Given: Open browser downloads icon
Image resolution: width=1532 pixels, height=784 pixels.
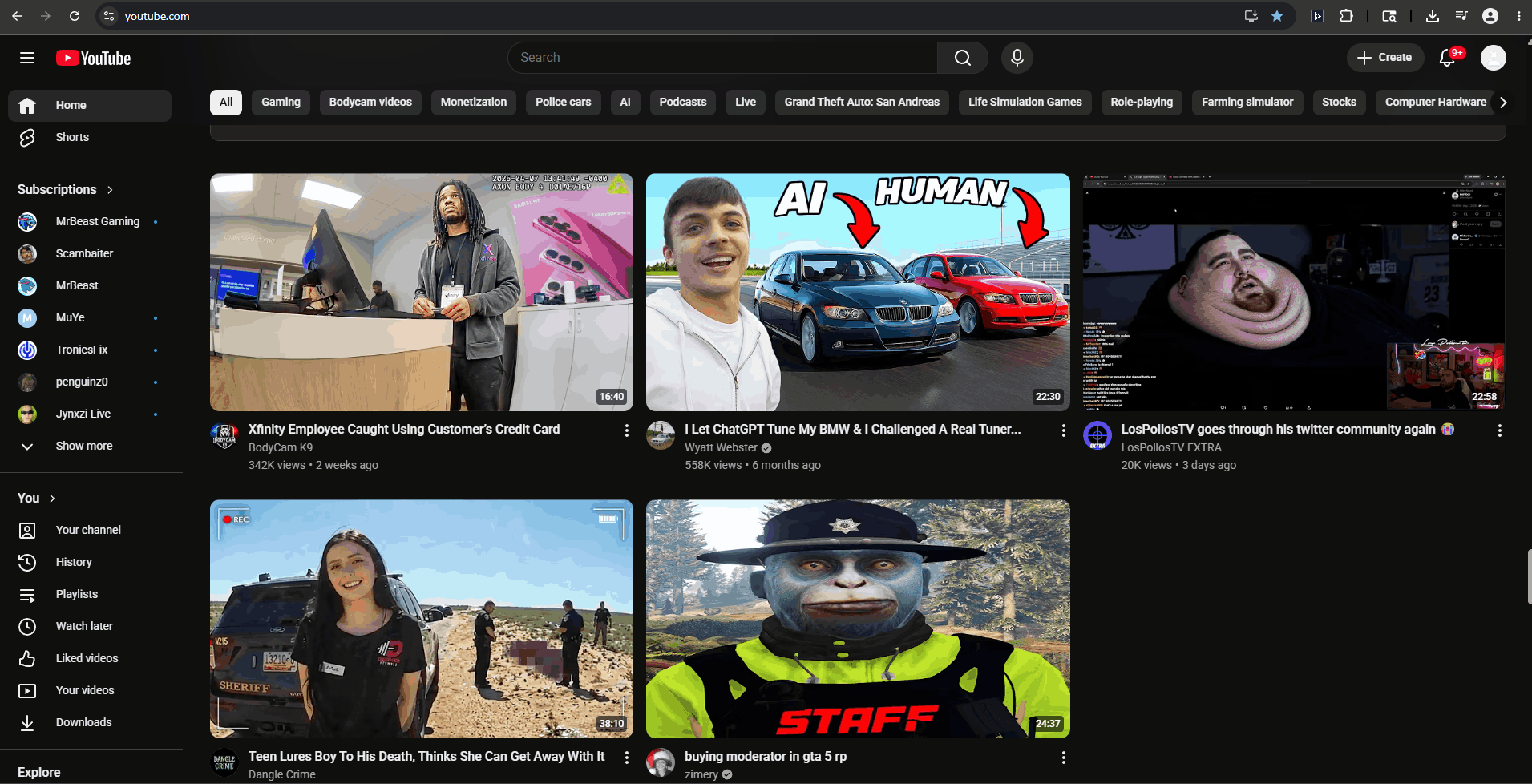Looking at the screenshot, I should 1433,16.
